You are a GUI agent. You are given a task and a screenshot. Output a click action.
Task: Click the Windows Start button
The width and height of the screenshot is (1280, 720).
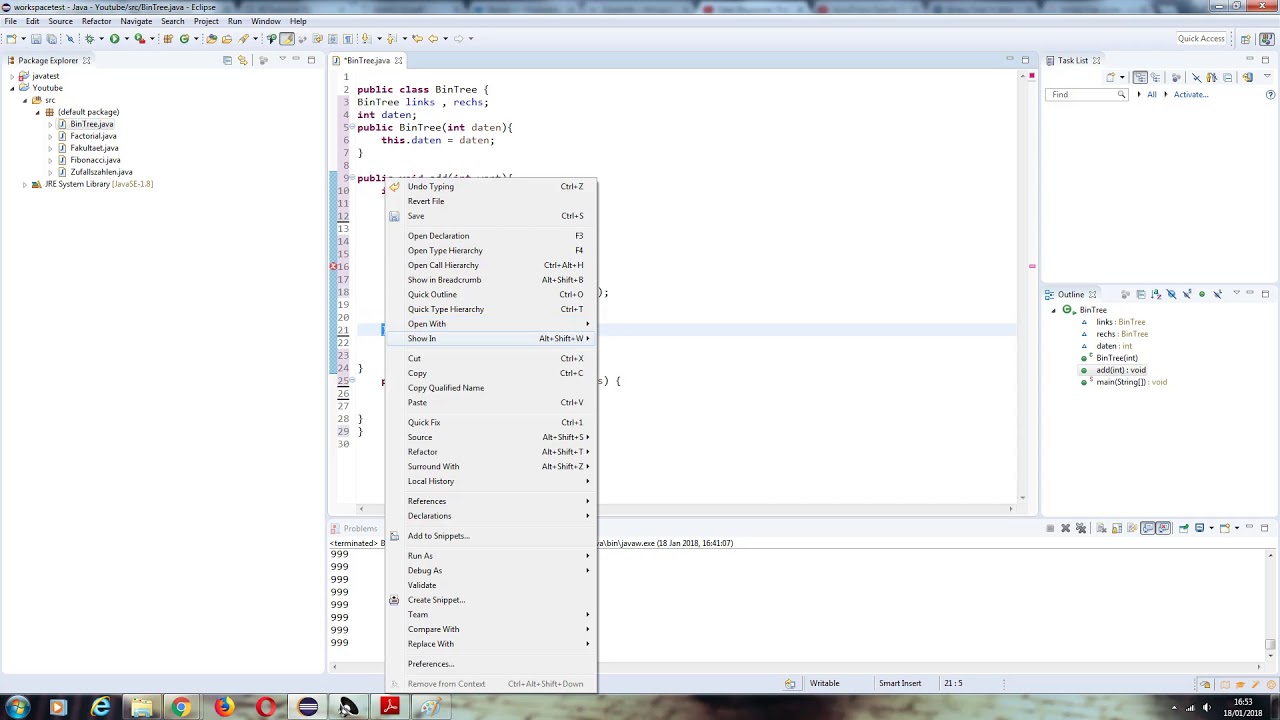coord(17,708)
